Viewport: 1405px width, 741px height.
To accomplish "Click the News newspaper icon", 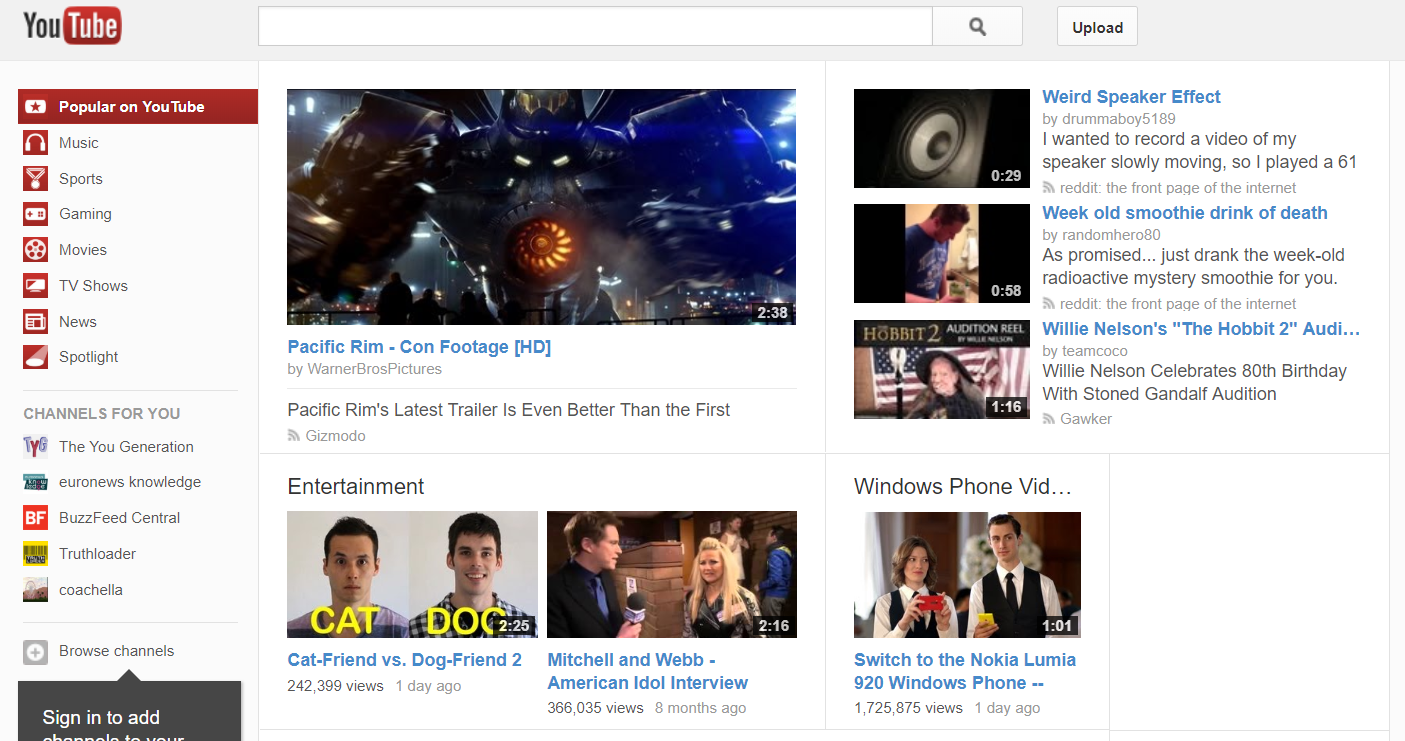I will click(x=36, y=322).
